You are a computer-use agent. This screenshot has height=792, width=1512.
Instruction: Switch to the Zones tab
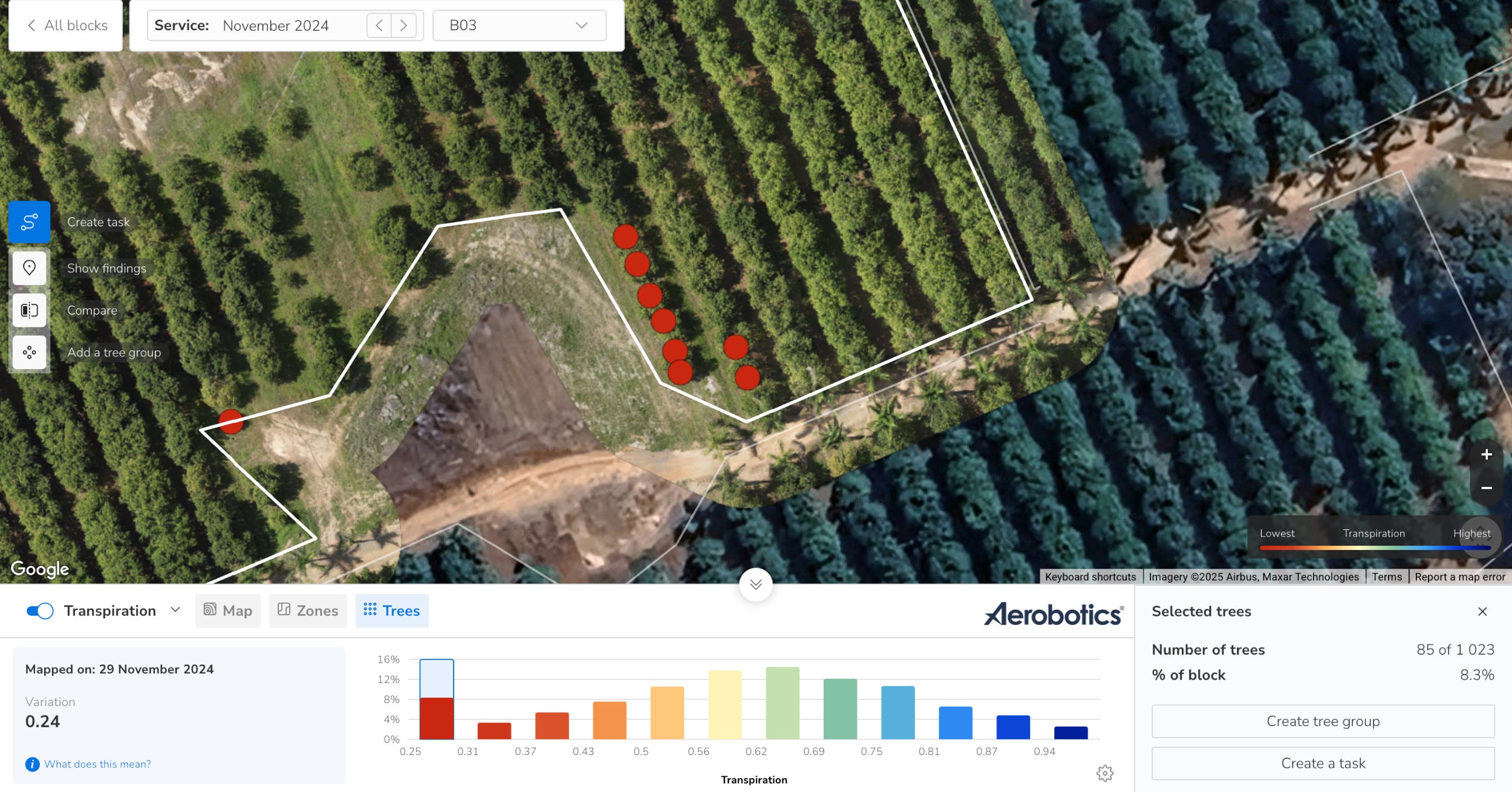point(308,610)
